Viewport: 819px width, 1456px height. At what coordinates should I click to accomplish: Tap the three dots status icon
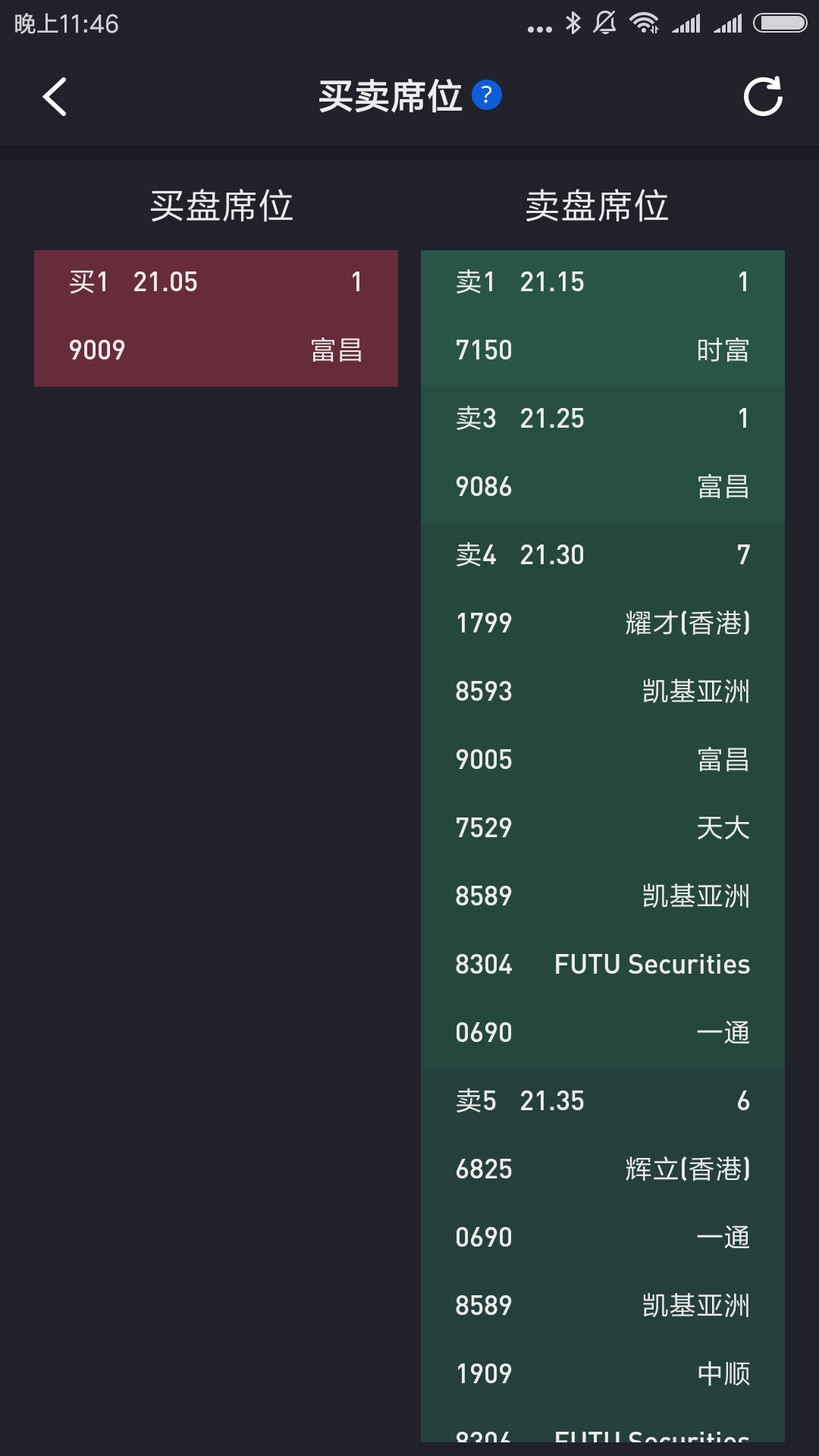click(539, 29)
